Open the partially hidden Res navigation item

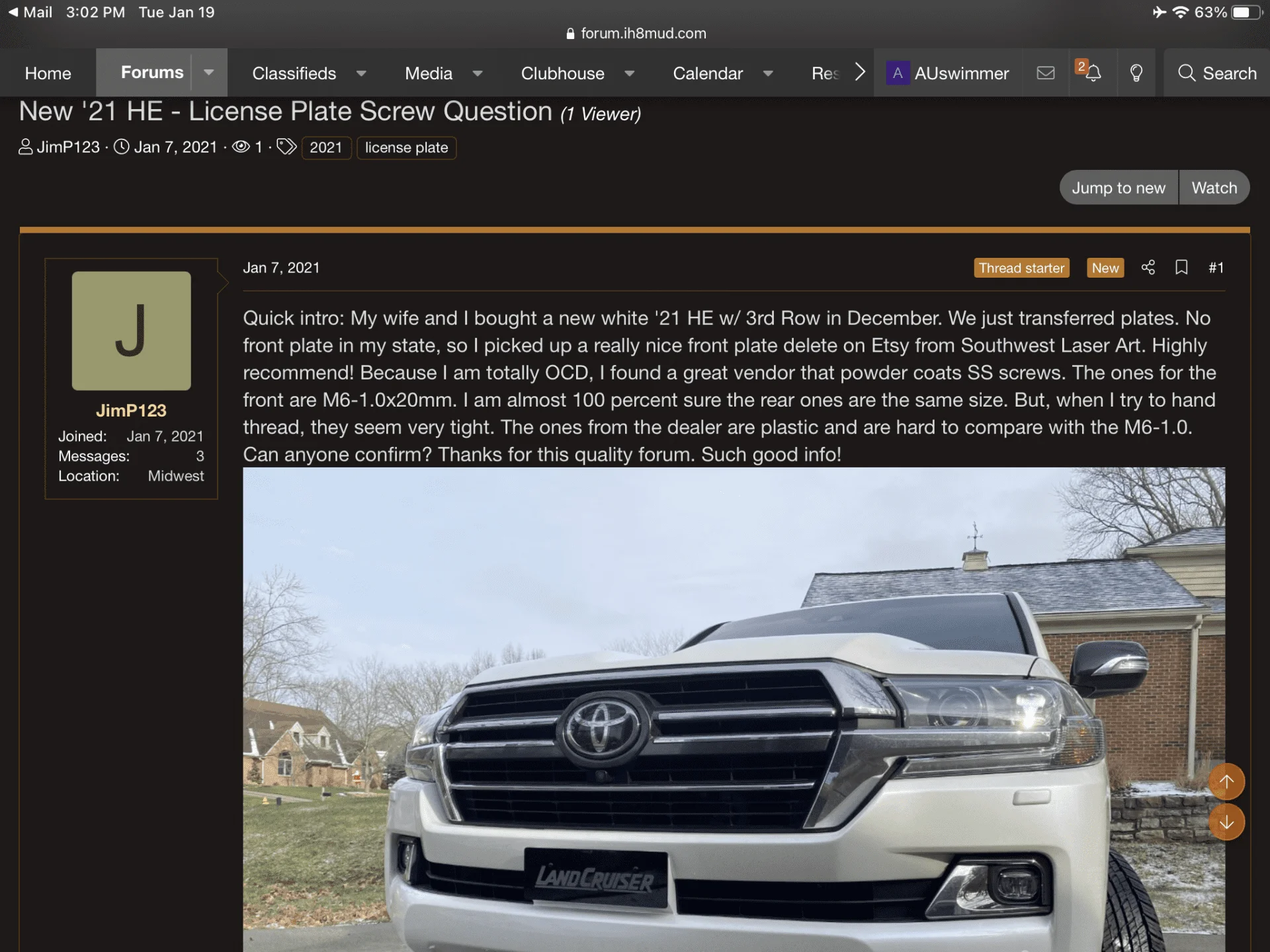tap(825, 73)
